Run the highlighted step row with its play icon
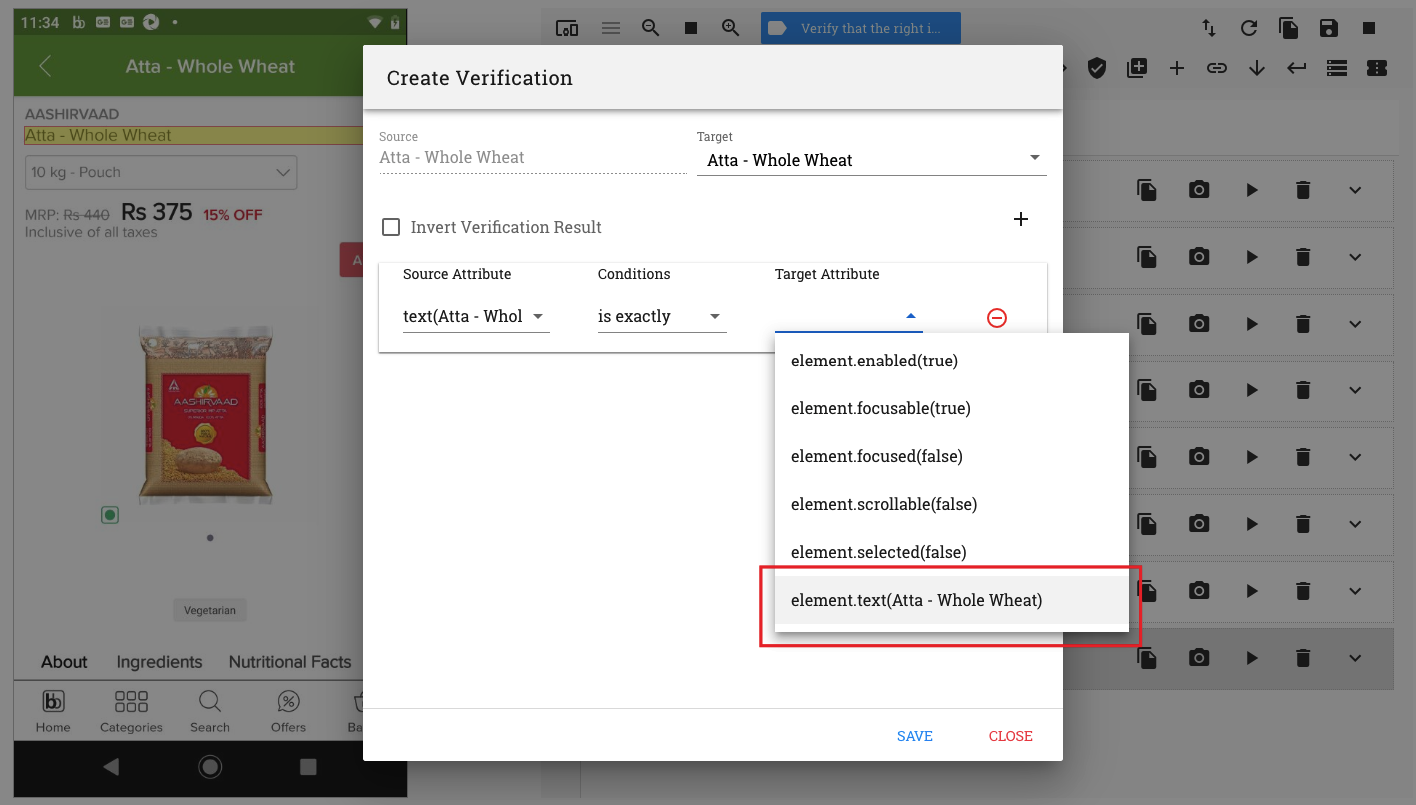1416x805 pixels. click(1251, 658)
